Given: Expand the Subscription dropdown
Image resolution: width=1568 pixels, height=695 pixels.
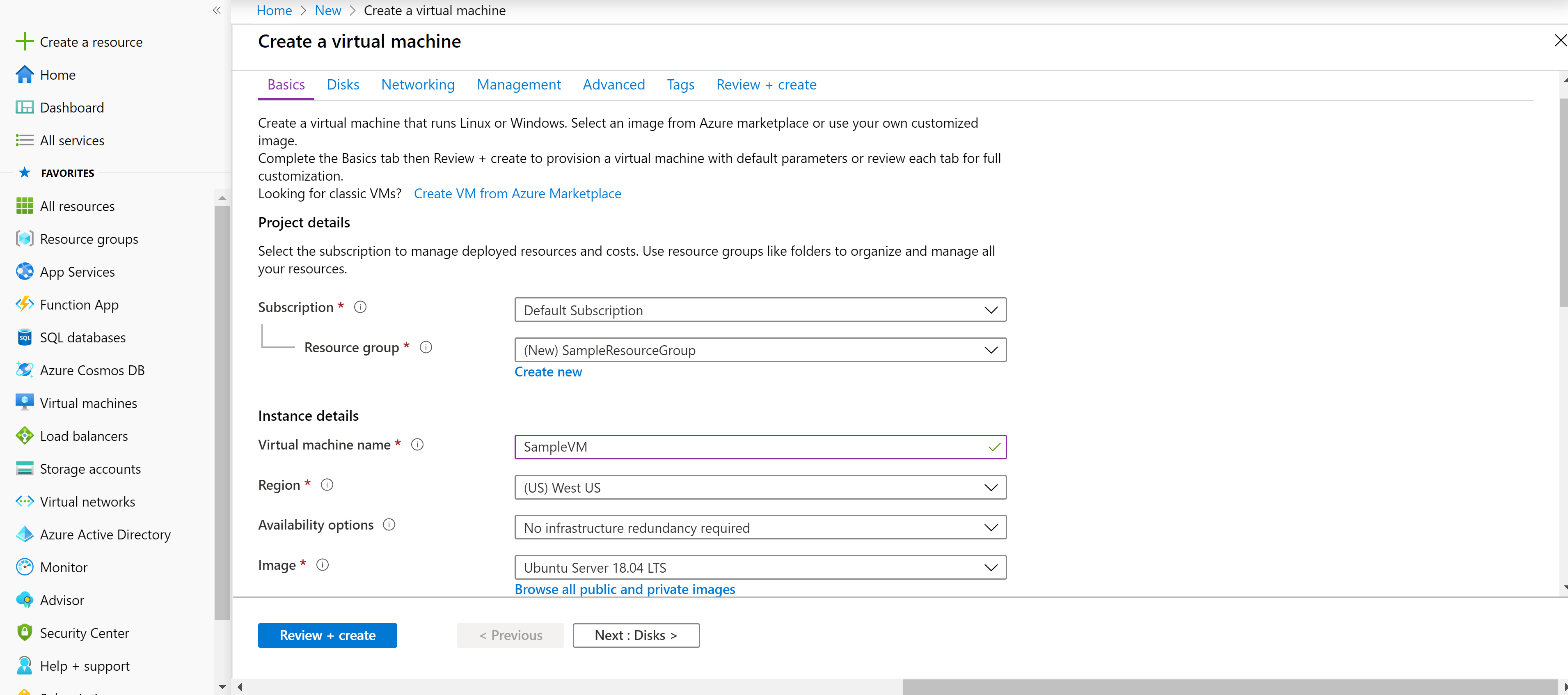Looking at the screenshot, I should 760,310.
